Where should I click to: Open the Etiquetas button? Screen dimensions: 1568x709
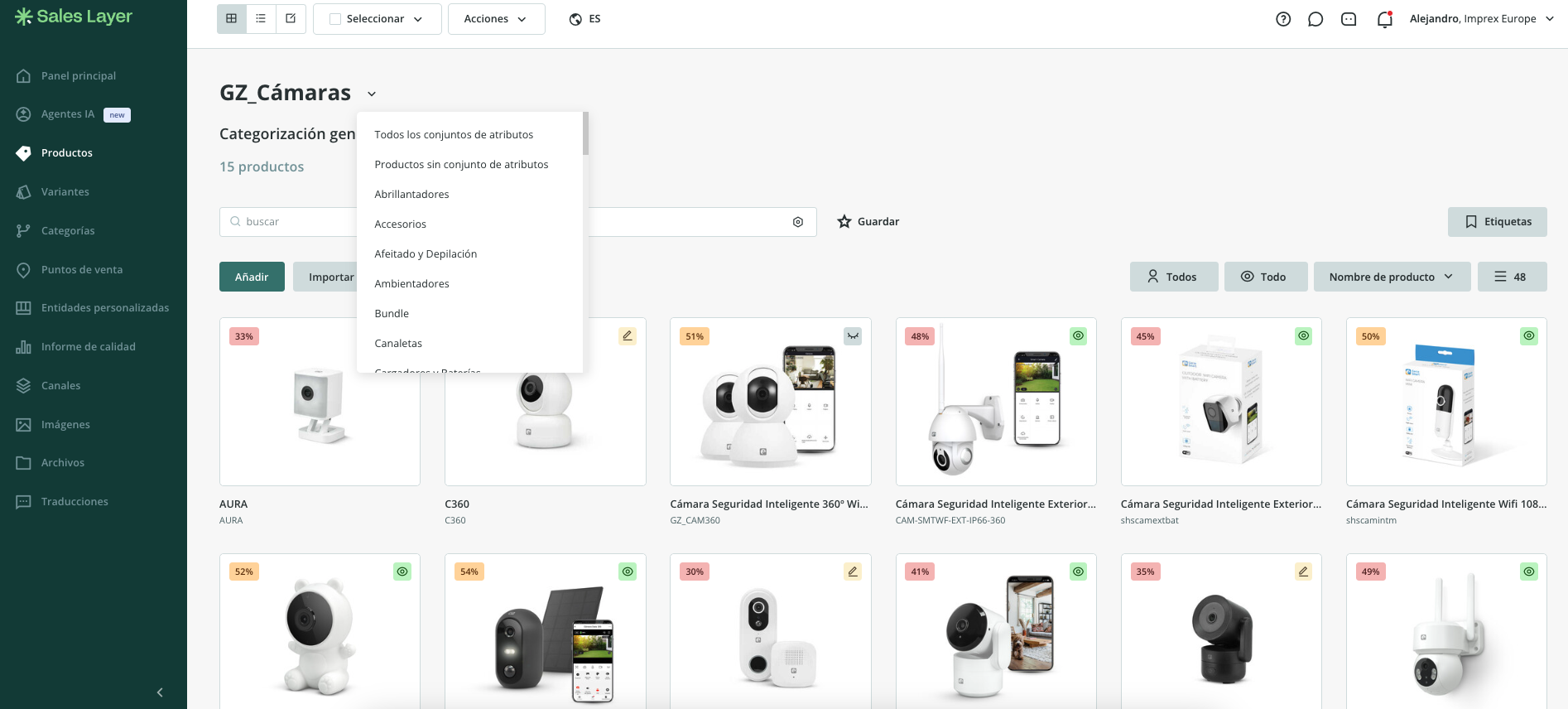[x=1497, y=222]
